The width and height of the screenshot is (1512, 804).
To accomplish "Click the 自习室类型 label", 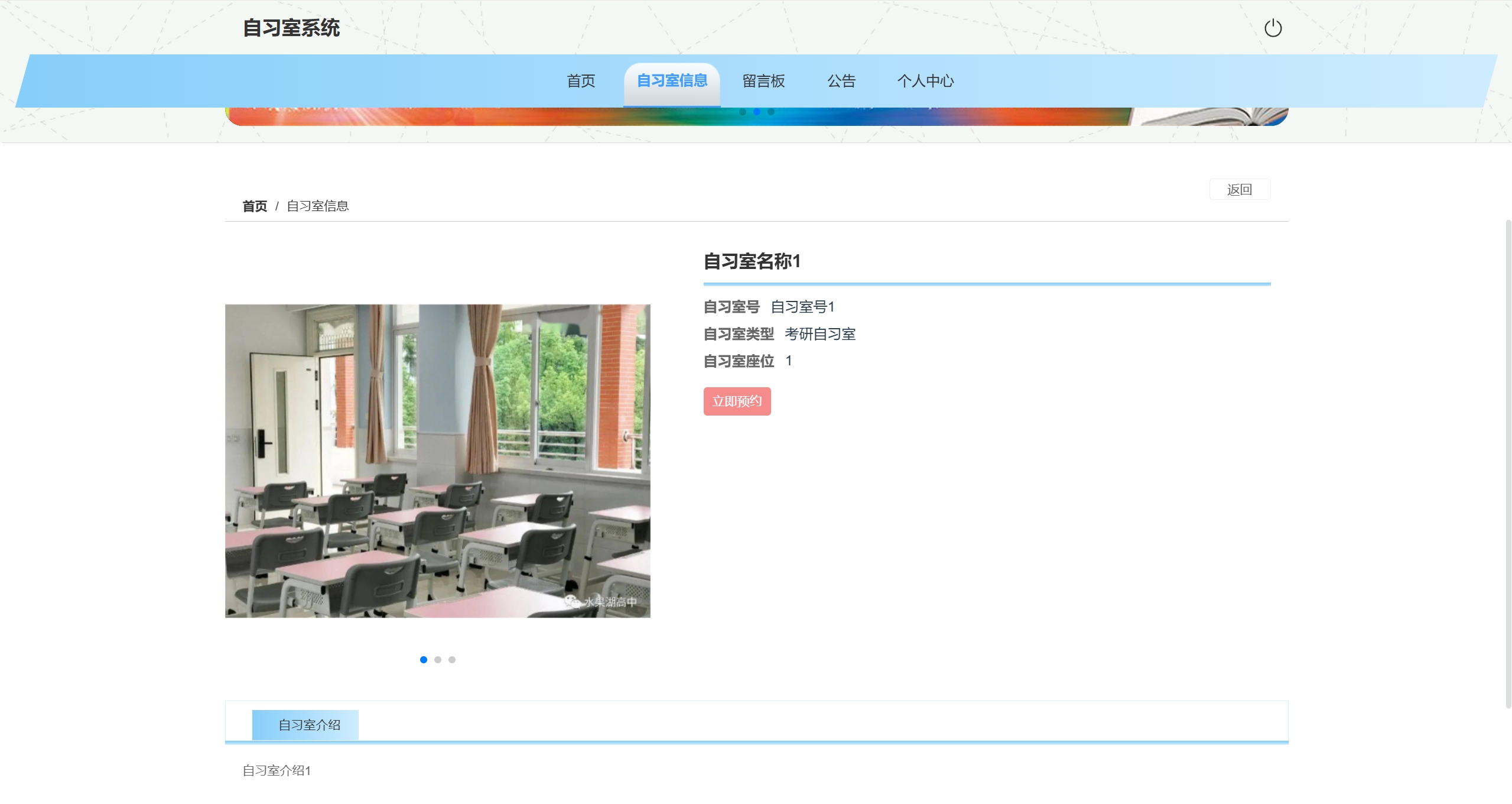I will pos(739,334).
